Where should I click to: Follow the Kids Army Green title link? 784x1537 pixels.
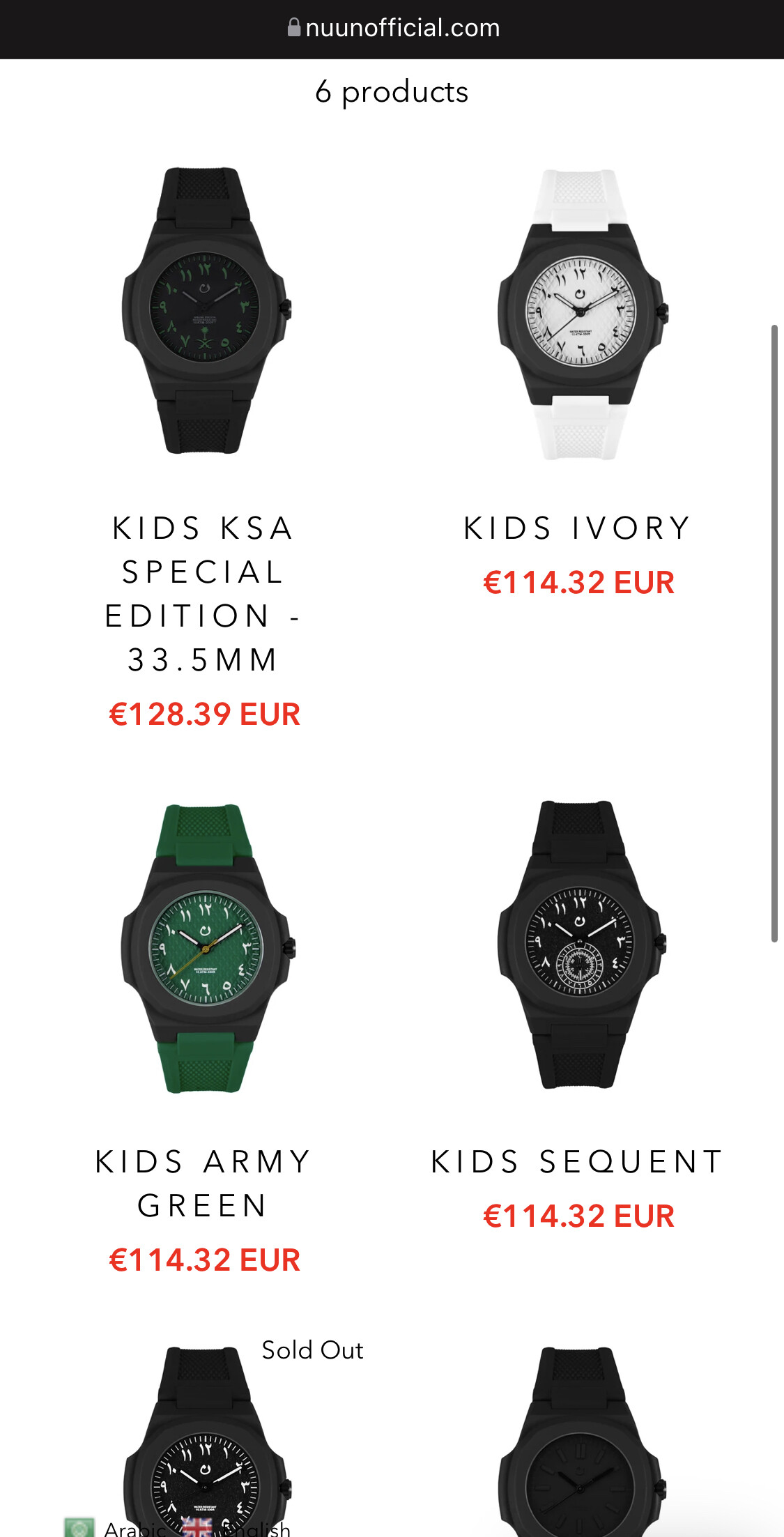[203, 1184]
